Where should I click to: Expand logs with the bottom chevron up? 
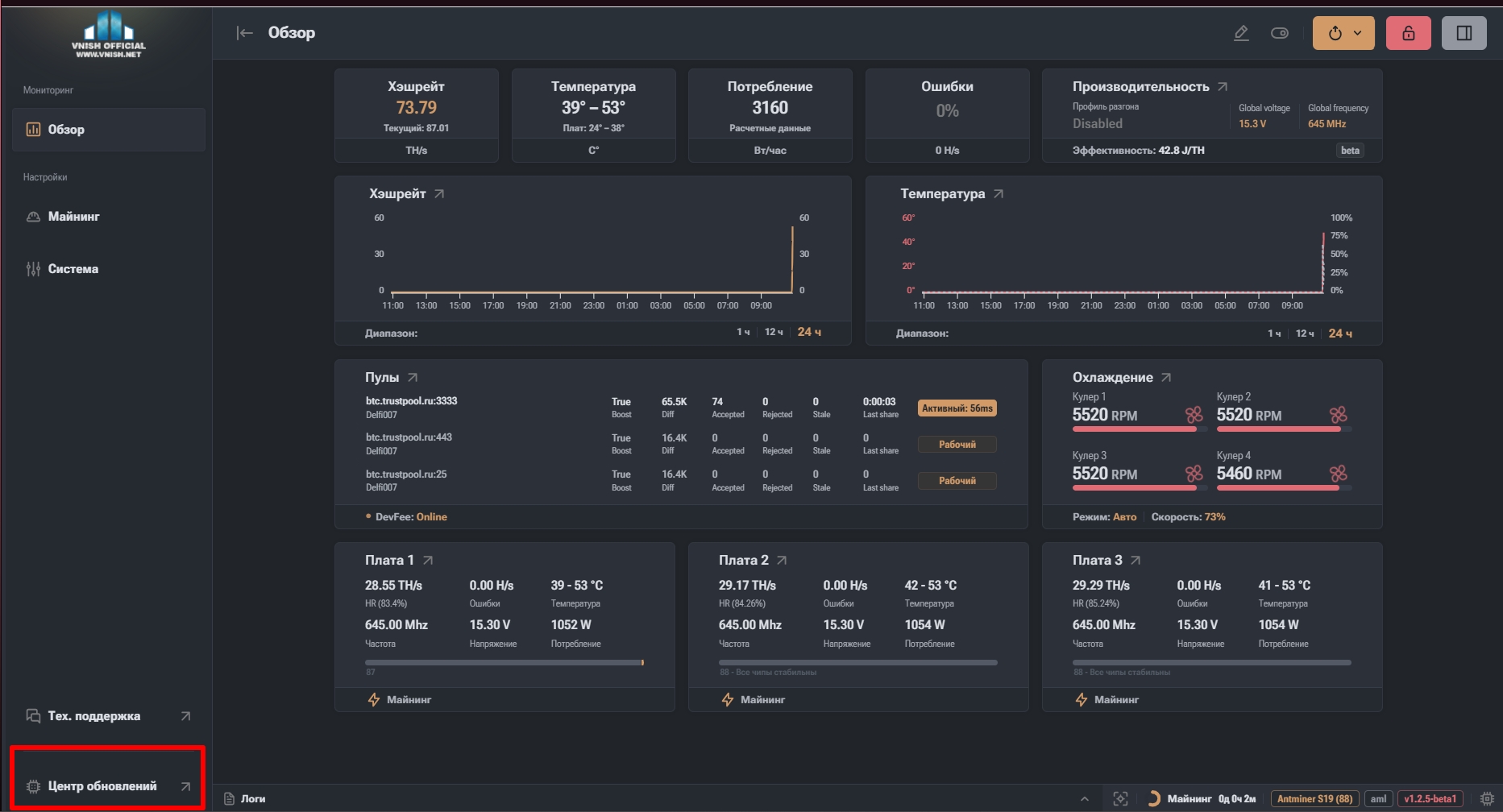pos(1085,799)
